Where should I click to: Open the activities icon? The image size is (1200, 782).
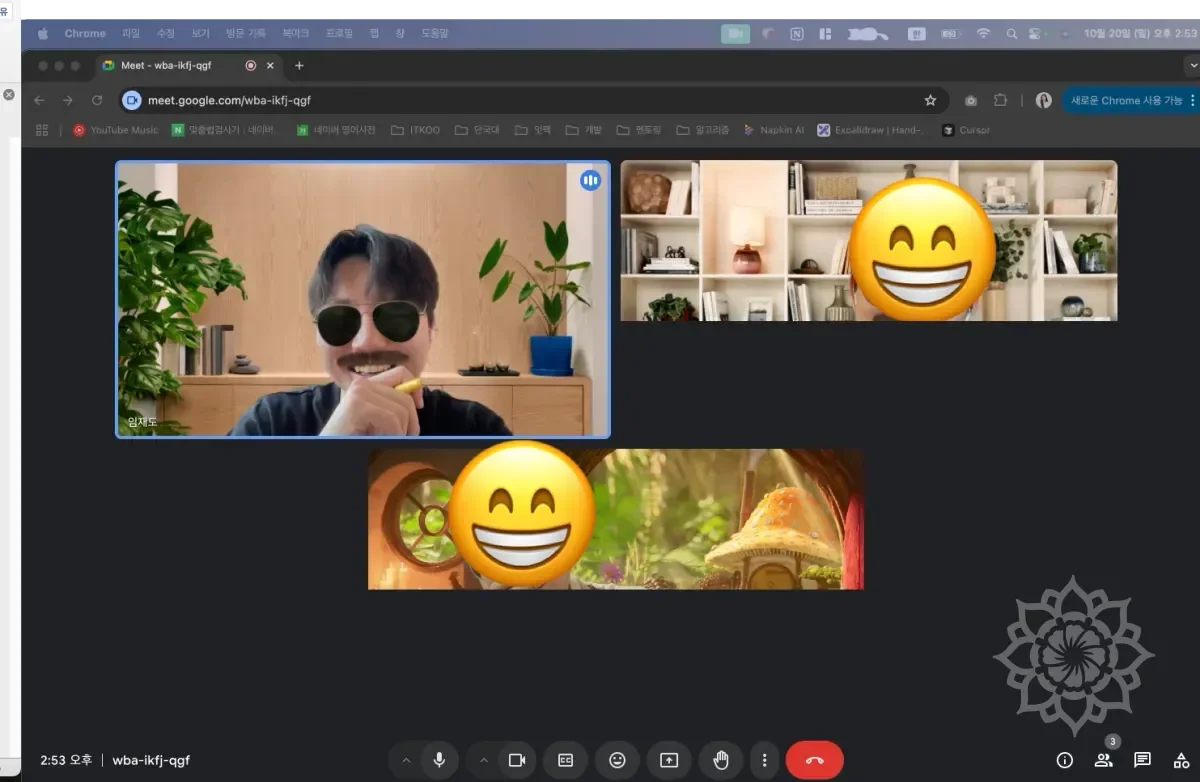pyautogui.click(x=1181, y=760)
